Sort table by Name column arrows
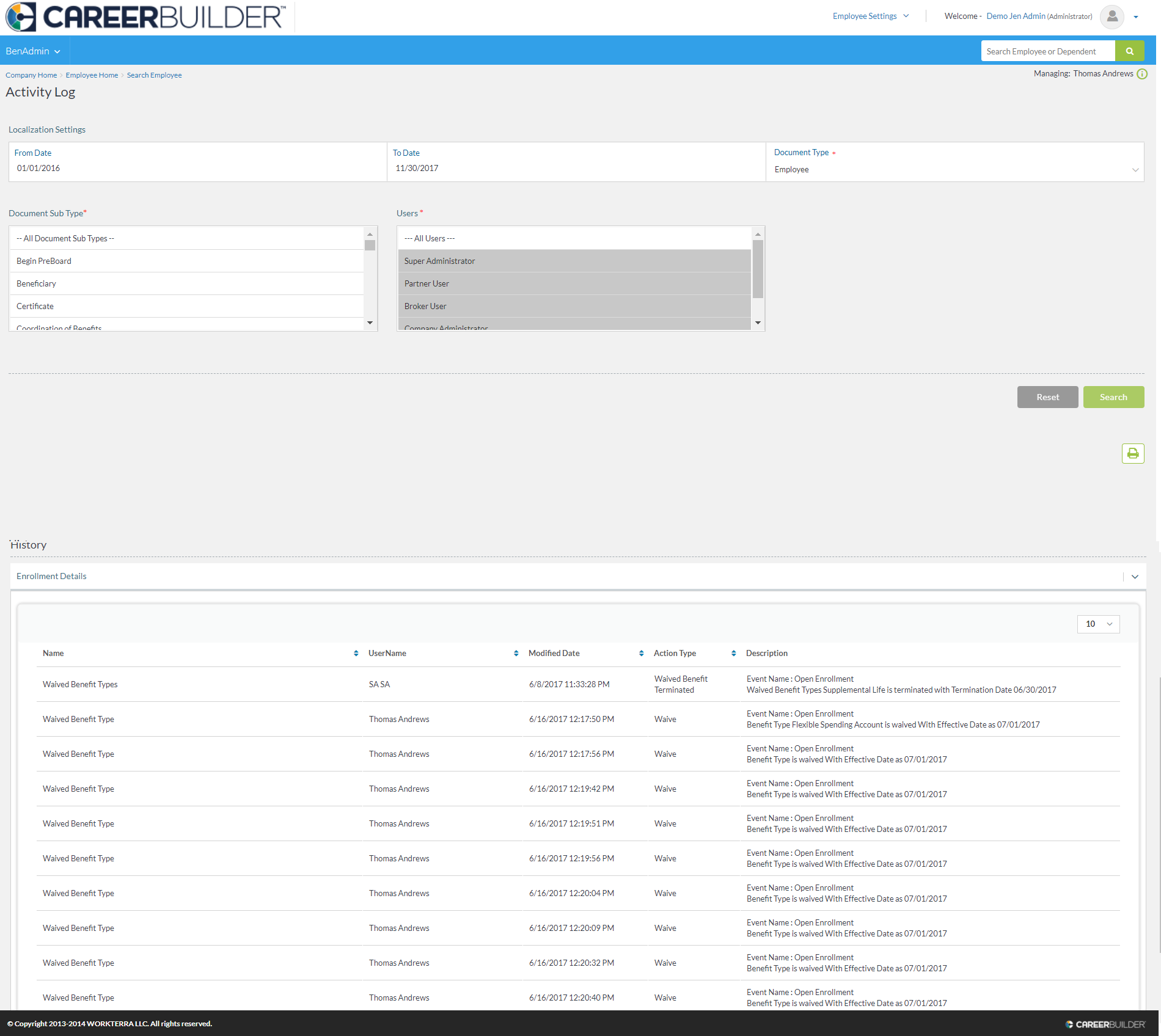Screen dimensions: 1161x1036 [x=356, y=654]
